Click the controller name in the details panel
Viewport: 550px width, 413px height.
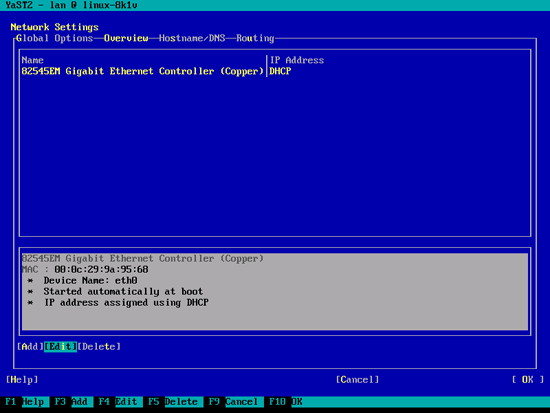click(142, 259)
